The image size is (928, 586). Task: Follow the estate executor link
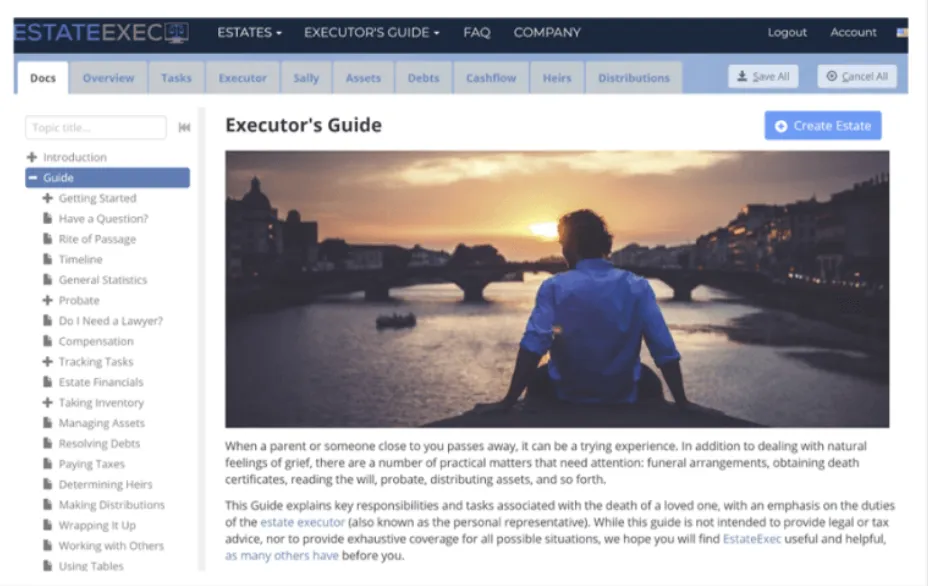coord(302,522)
